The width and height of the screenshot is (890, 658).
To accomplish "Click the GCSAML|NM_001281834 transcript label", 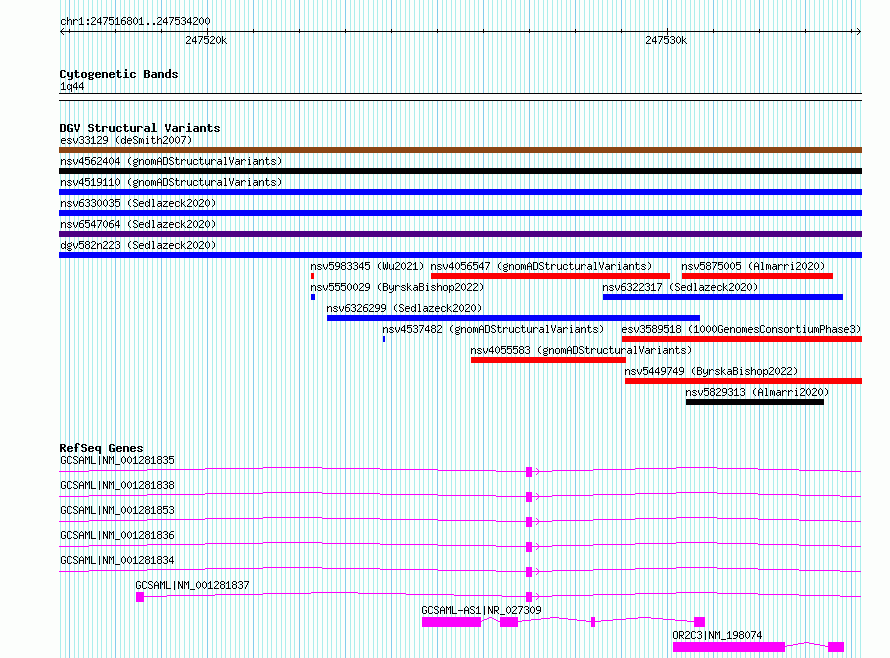I will pyautogui.click(x=117, y=560).
